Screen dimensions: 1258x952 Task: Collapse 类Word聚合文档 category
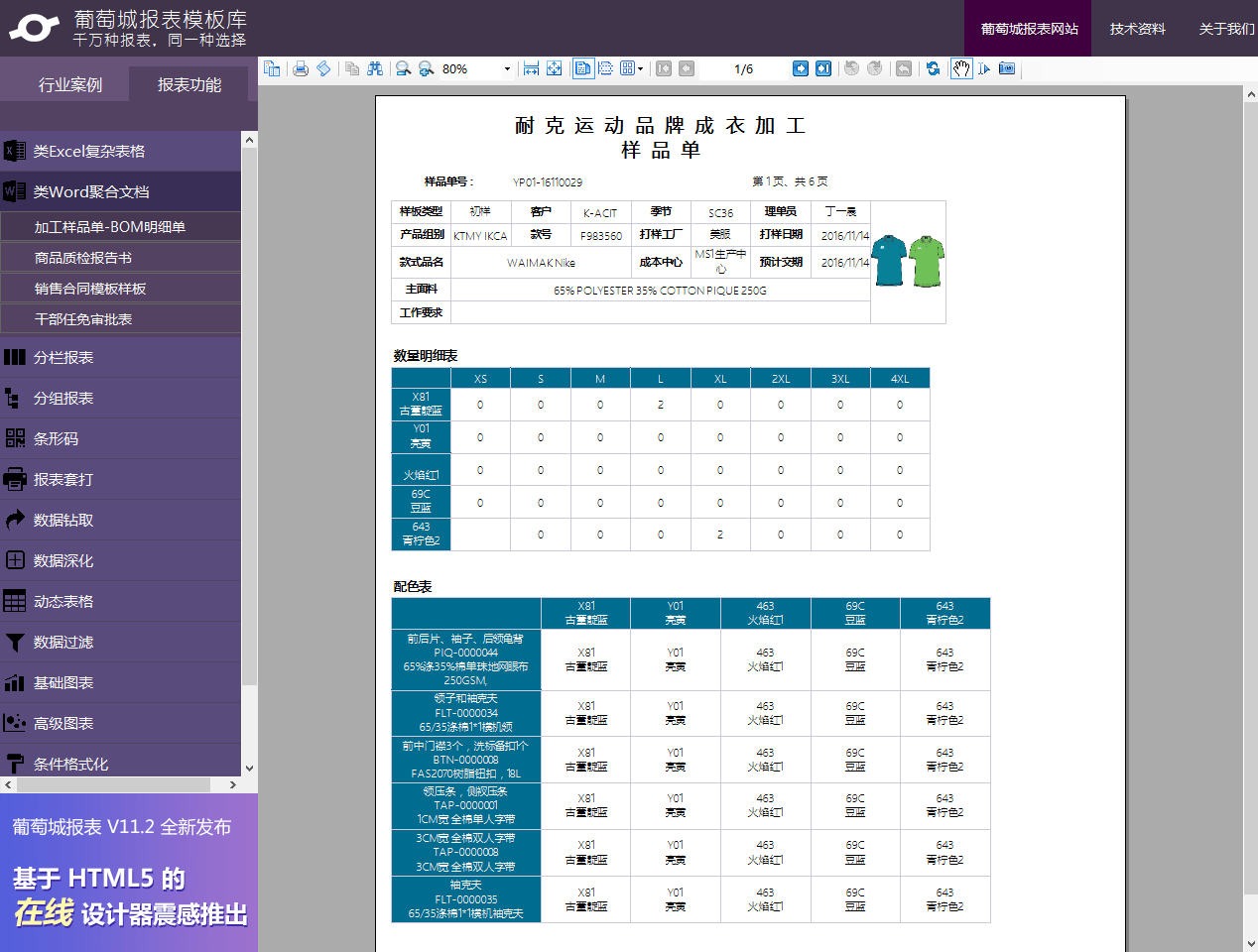tap(120, 191)
